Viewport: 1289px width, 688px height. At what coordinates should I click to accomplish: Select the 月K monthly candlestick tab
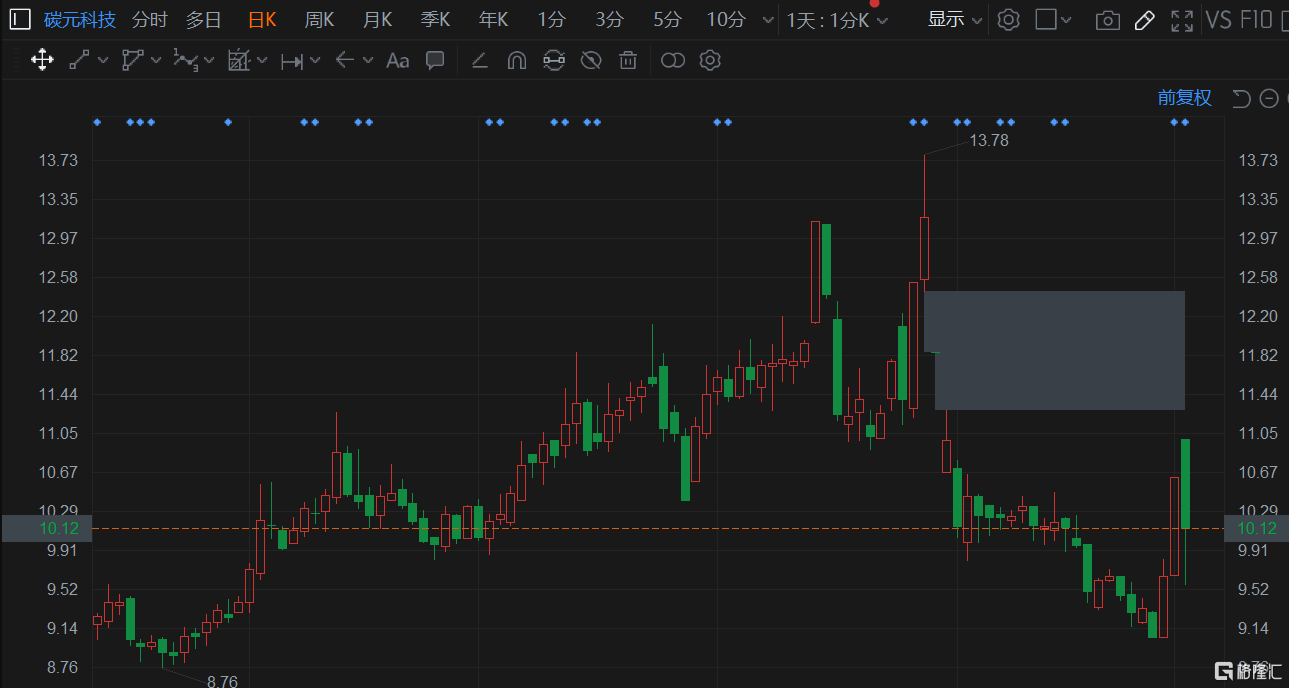point(378,20)
